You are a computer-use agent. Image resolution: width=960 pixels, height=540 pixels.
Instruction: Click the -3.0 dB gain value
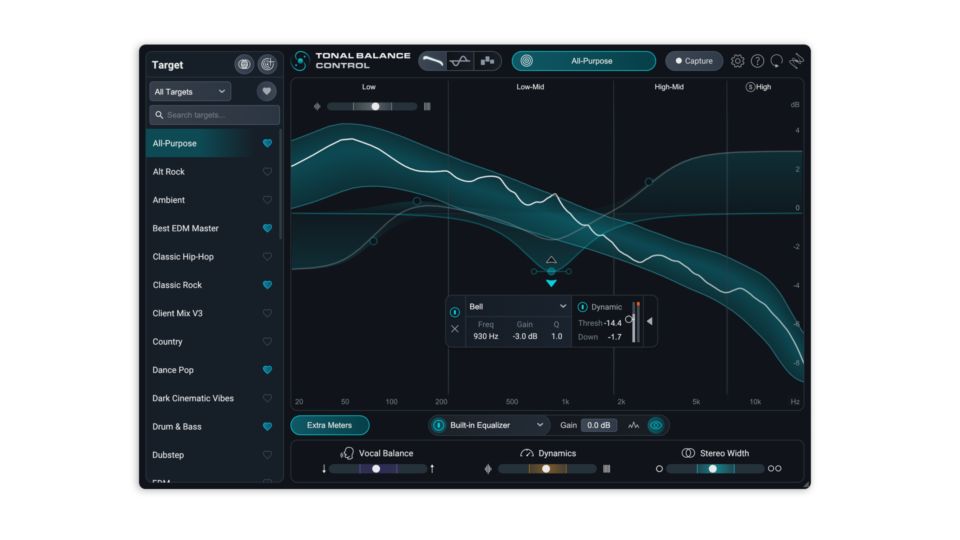(525, 337)
